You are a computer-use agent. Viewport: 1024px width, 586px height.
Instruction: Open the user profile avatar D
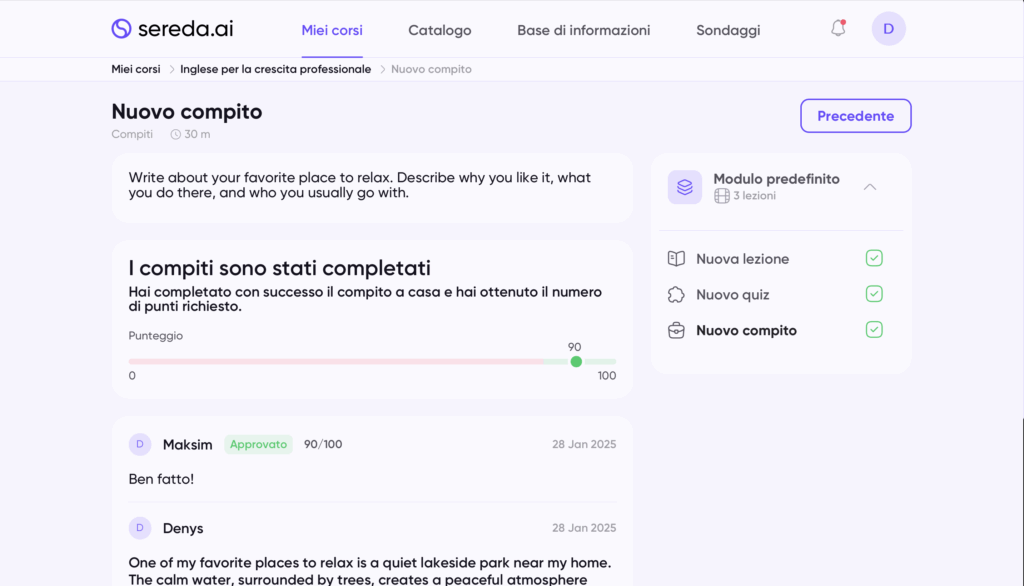point(888,29)
